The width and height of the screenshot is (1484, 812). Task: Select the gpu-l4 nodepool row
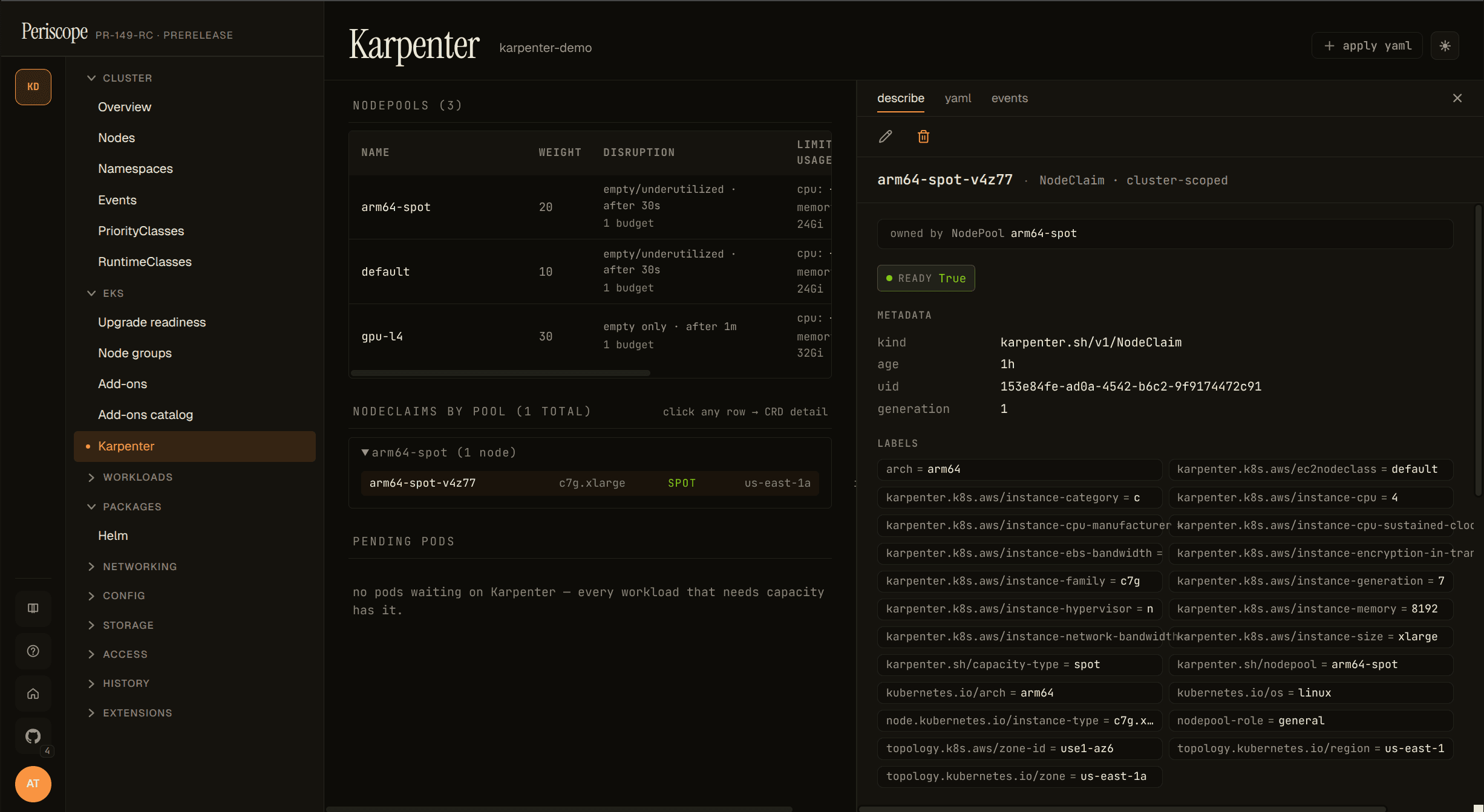click(590, 336)
